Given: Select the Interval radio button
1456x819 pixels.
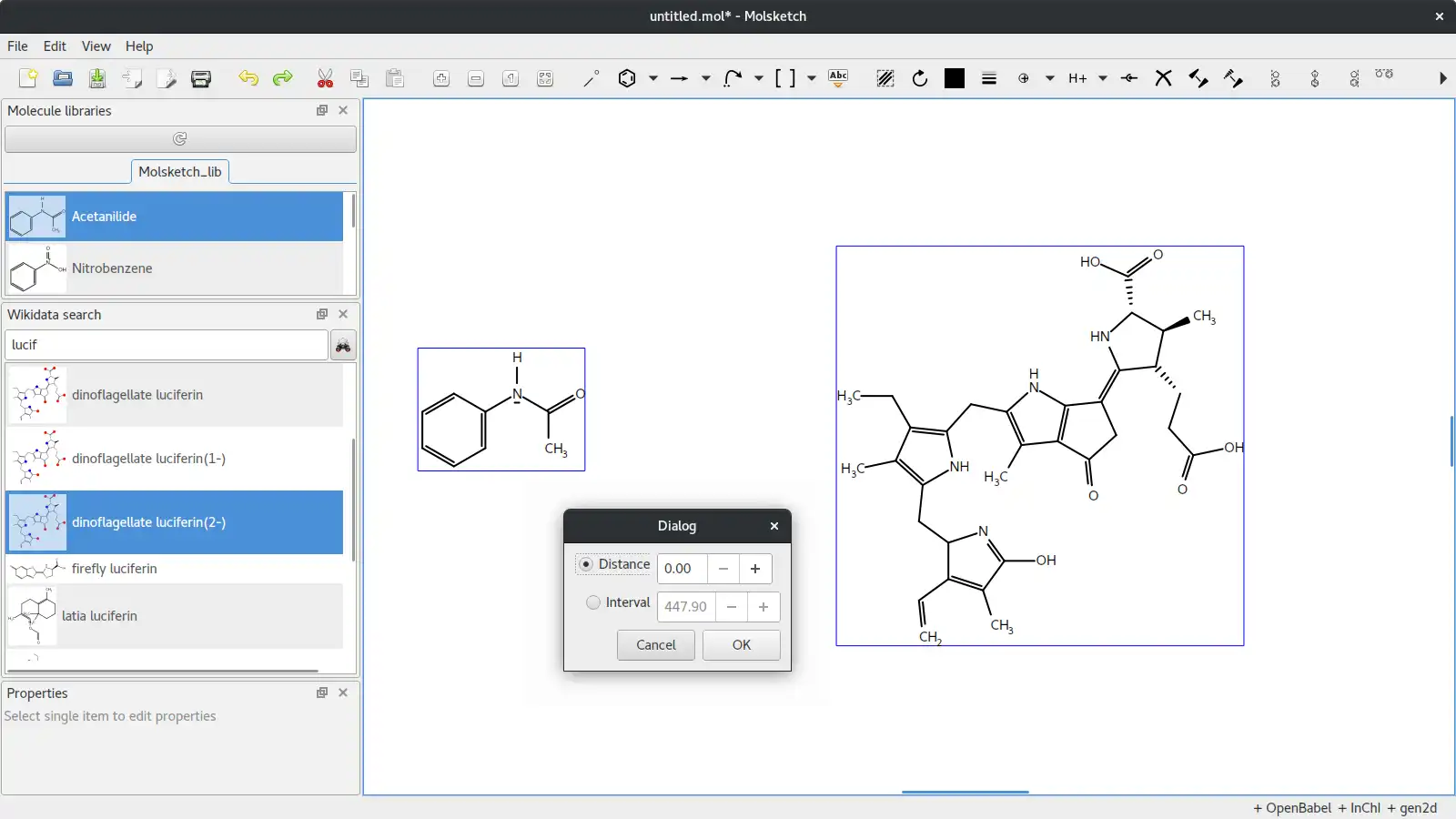Looking at the screenshot, I should 593,602.
